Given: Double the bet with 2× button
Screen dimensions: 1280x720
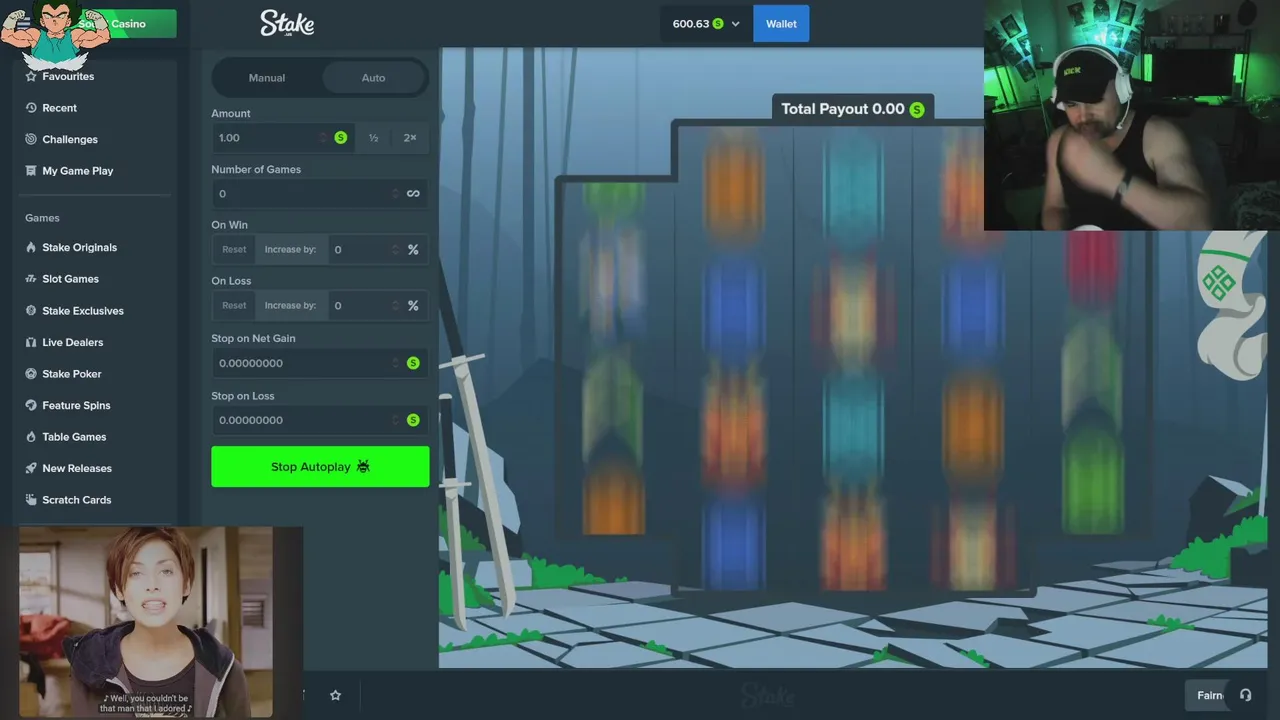Looking at the screenshot, I should tap(410, 138).
